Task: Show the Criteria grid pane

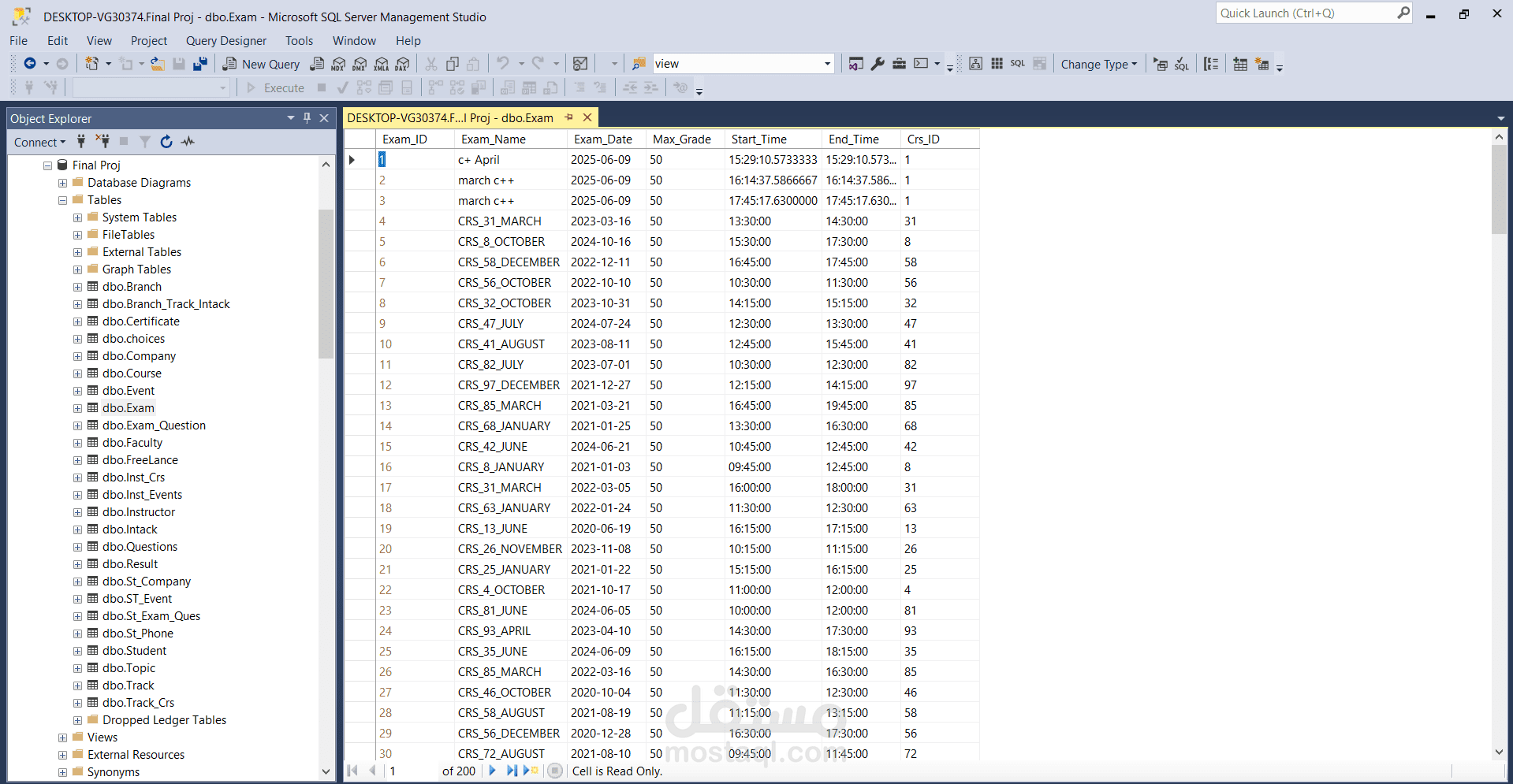Action: (997, 64)
